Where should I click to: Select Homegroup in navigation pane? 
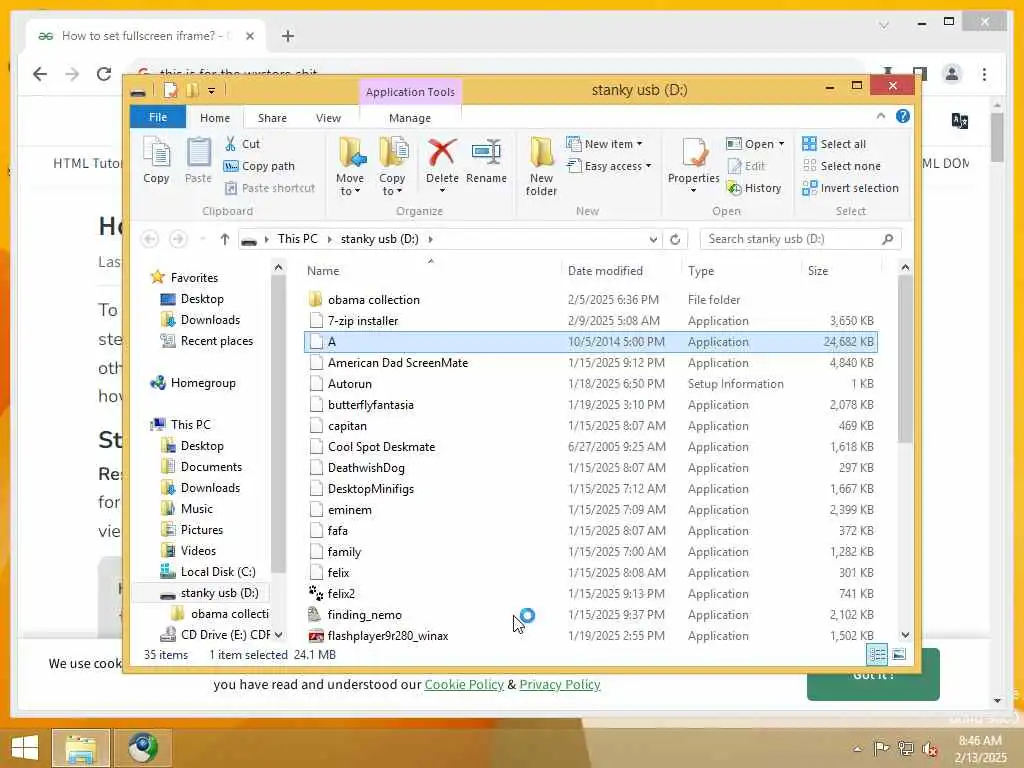[193, 383]
